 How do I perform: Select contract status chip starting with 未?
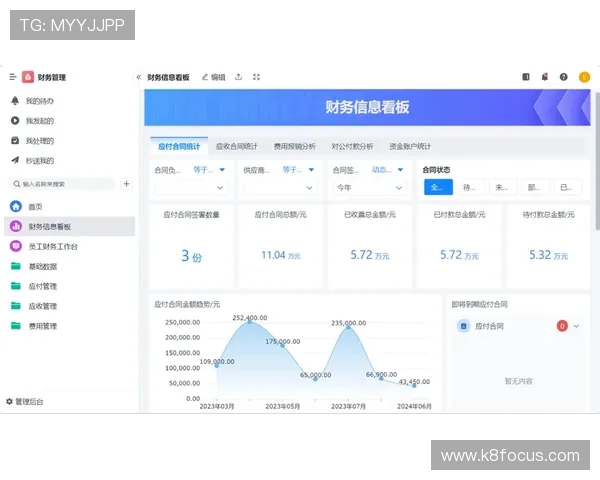(x=504, y=187)
